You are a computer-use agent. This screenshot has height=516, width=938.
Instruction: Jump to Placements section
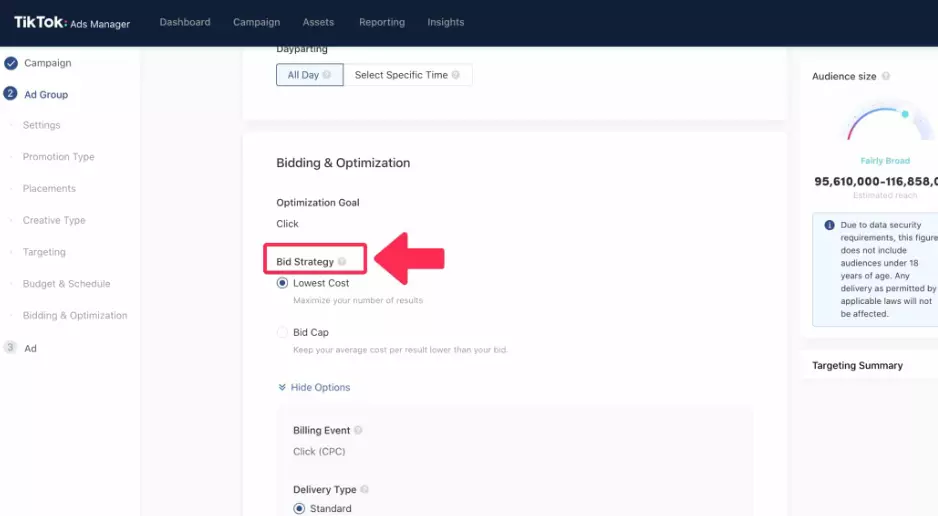[49, 188]
